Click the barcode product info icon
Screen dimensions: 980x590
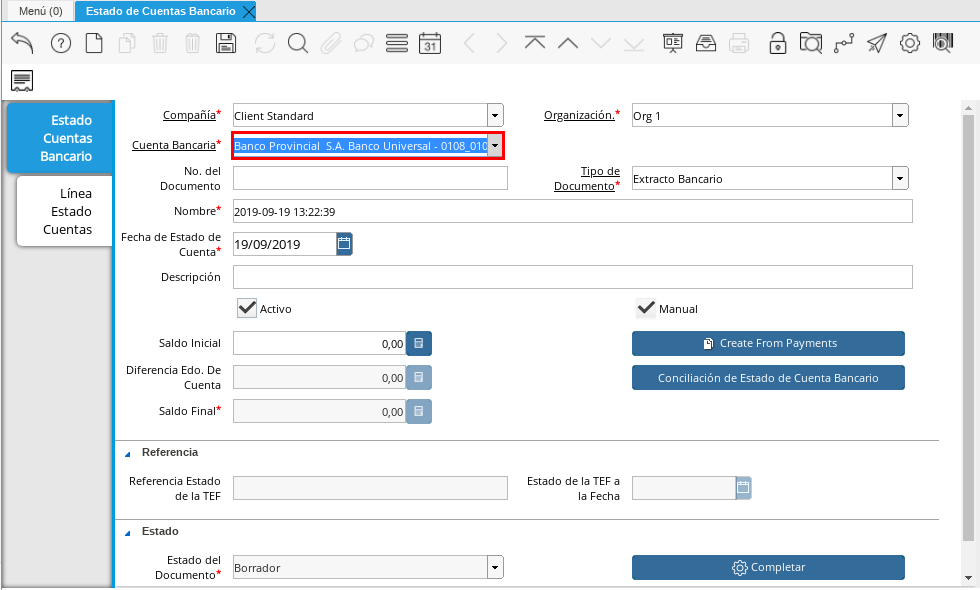942,43
